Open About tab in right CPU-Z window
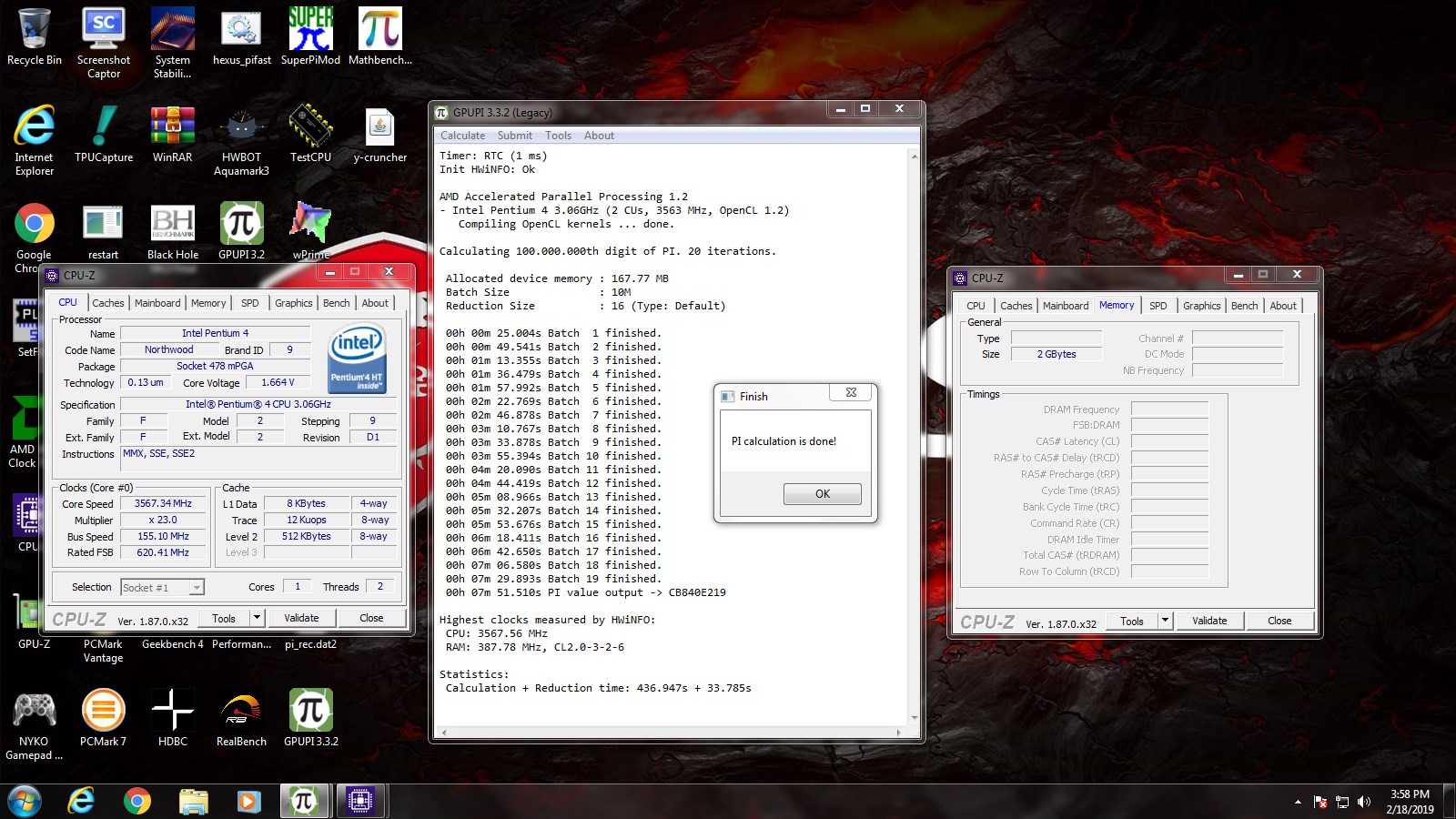 (x=1283, y=306)
